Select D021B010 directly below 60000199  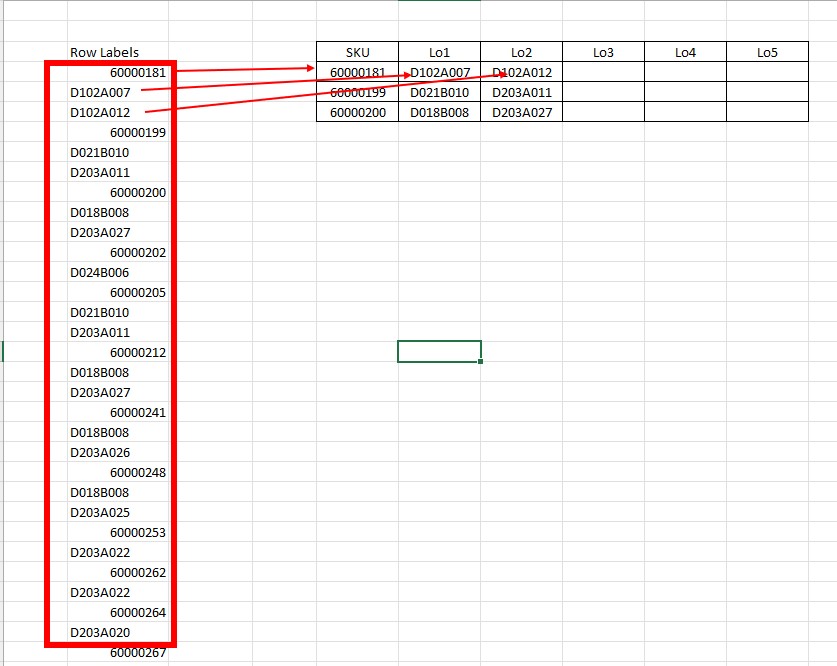(117, 152)
